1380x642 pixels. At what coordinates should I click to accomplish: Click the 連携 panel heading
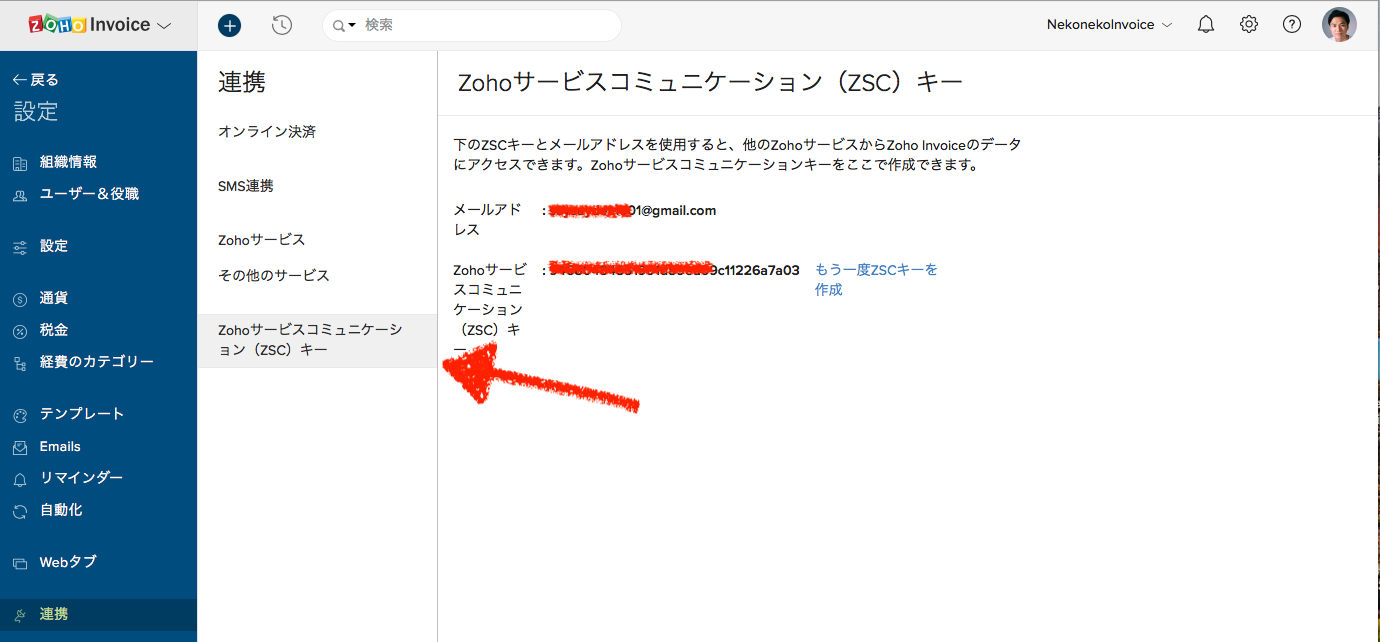(242, 83)
